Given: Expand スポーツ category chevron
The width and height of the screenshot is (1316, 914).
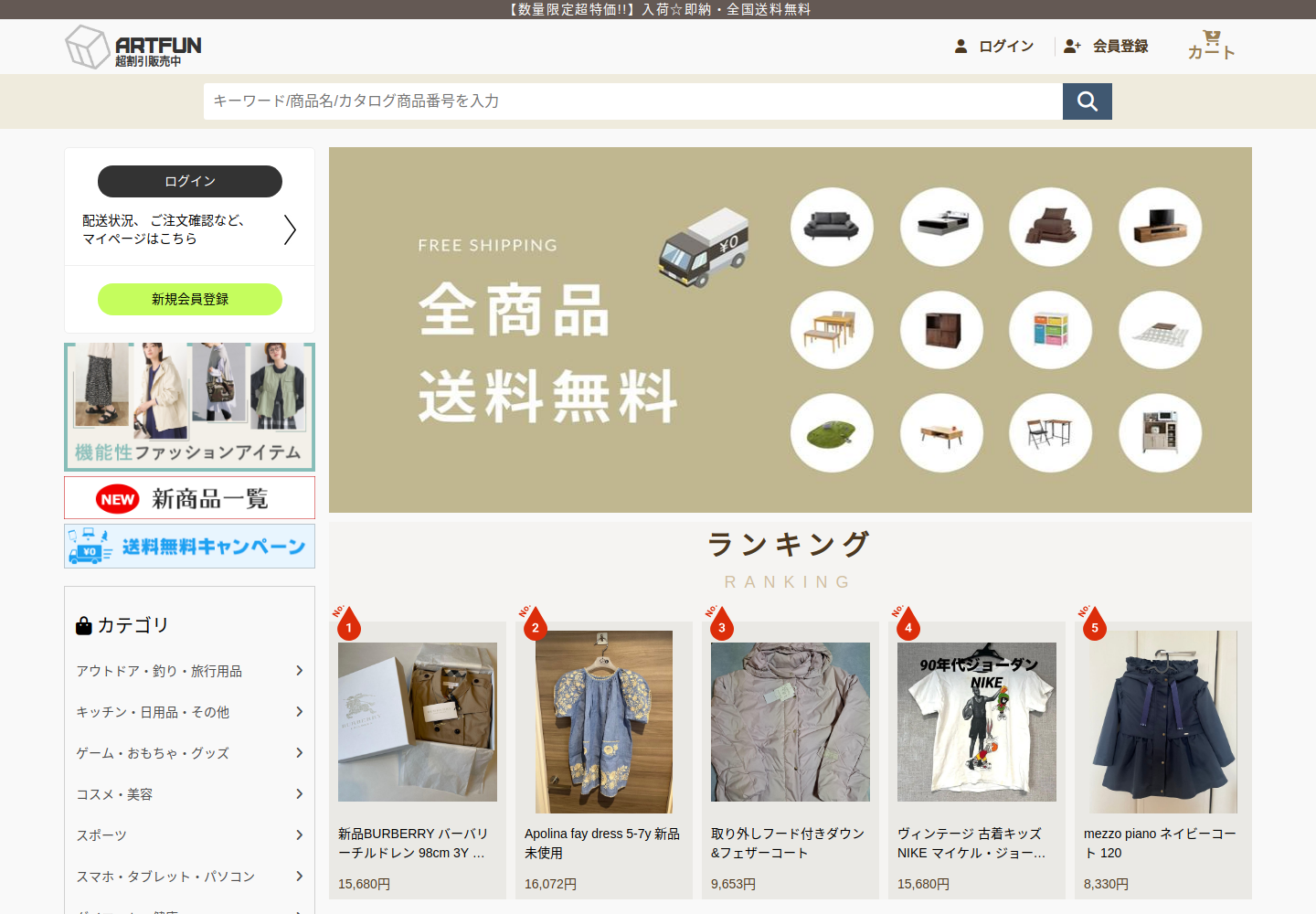Looking at the screenshot, I should pos(299,835).
